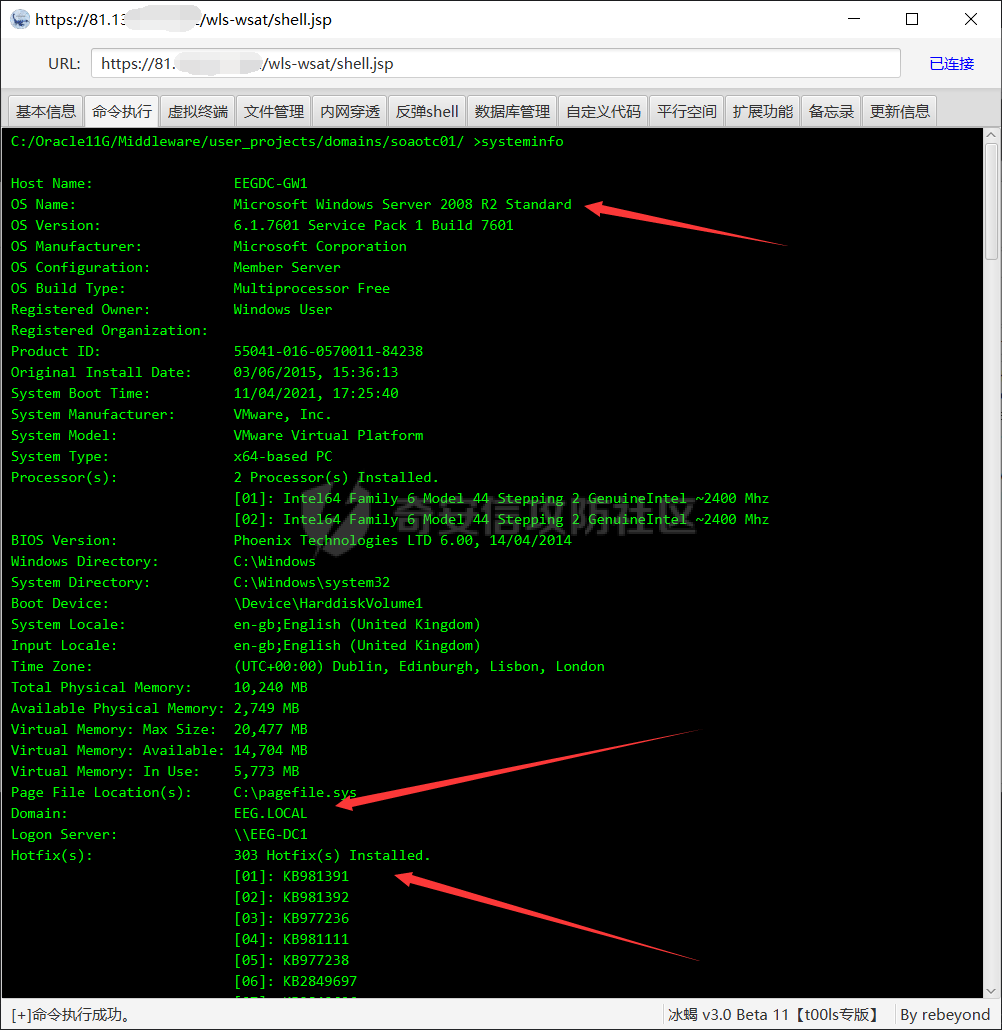Image resolution: width=1002 pixels, height=1030 pixels.
Task: Click the scrollbar down arrow
Action: coord(991,991)
